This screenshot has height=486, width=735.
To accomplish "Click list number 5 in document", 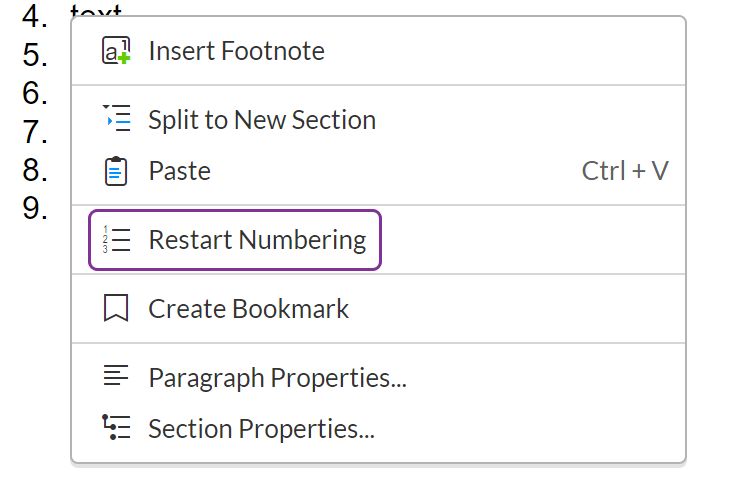I will point(35,54).
